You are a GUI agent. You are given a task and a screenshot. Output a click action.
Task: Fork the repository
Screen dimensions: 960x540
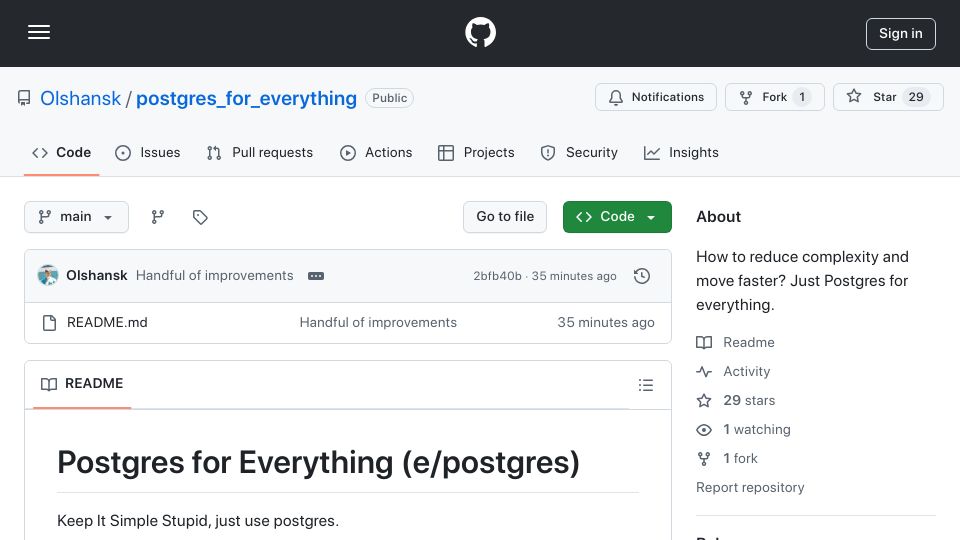(x=774, y=97)
